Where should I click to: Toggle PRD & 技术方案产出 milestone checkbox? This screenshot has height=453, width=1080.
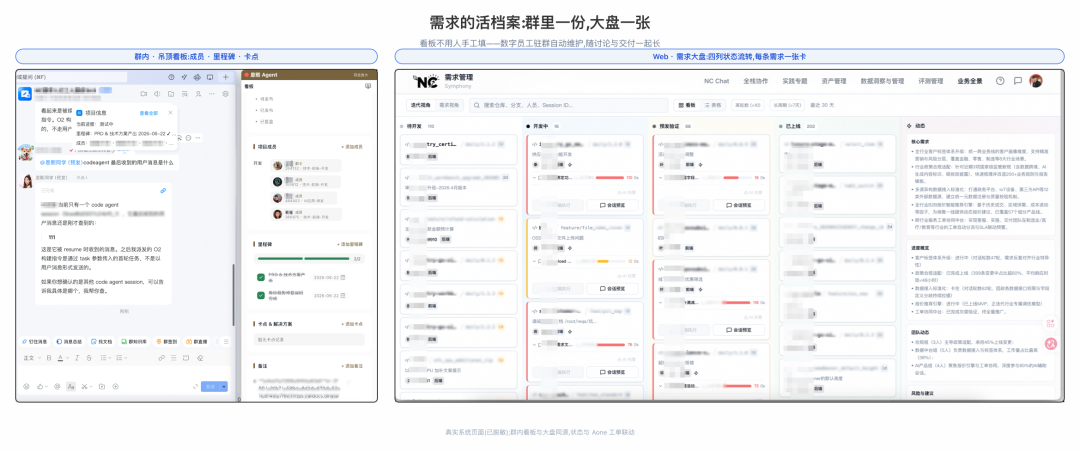261,277
